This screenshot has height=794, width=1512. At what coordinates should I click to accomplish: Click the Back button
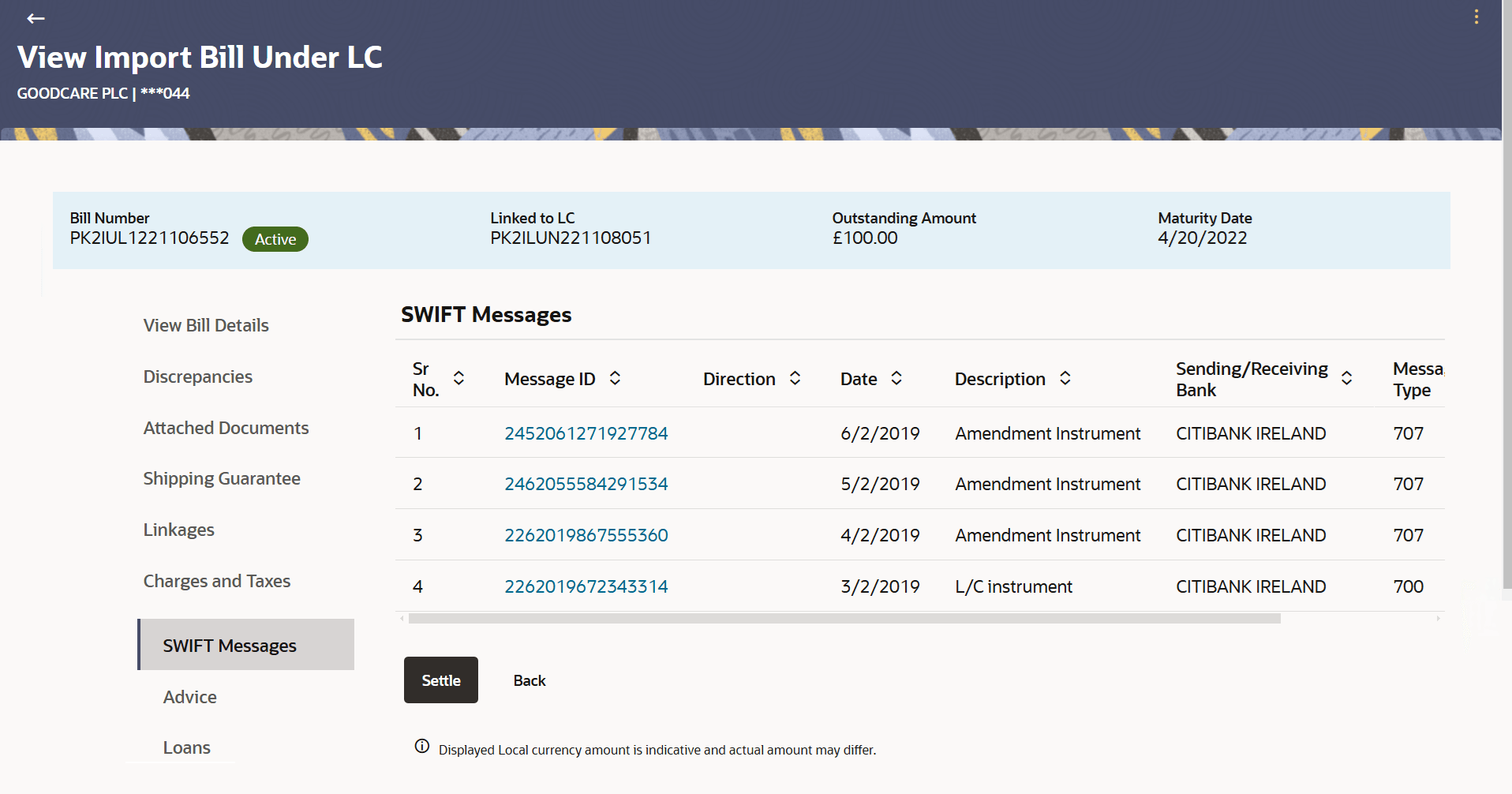pyautogui.click(x=529, y=680)
